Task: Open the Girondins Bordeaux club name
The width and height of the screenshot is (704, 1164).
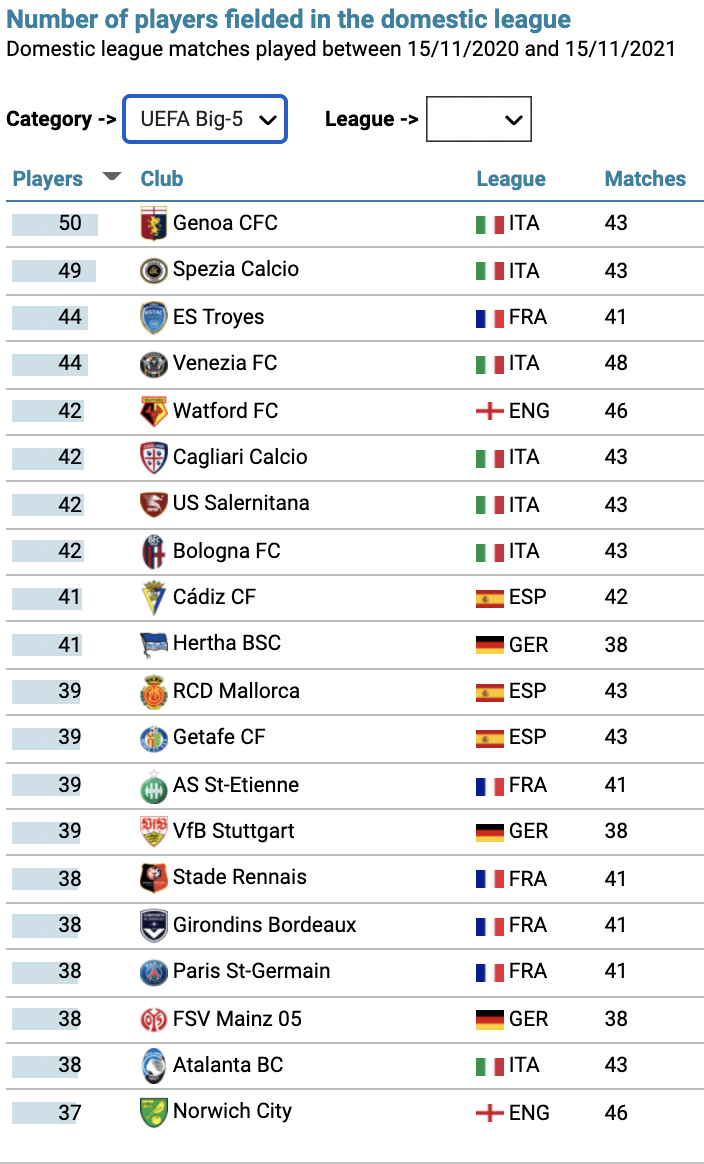Action: (264, 925)
